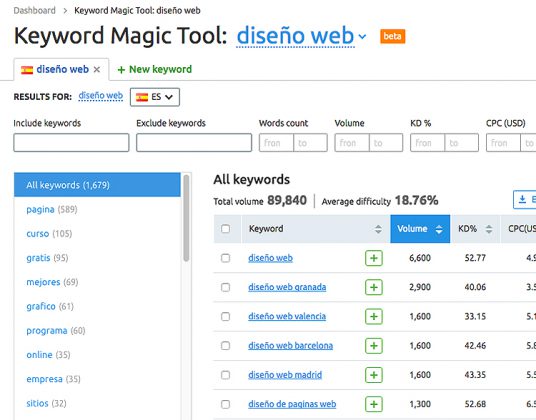
Task: Select the 'online (35)' group
Action: [48, 355]
